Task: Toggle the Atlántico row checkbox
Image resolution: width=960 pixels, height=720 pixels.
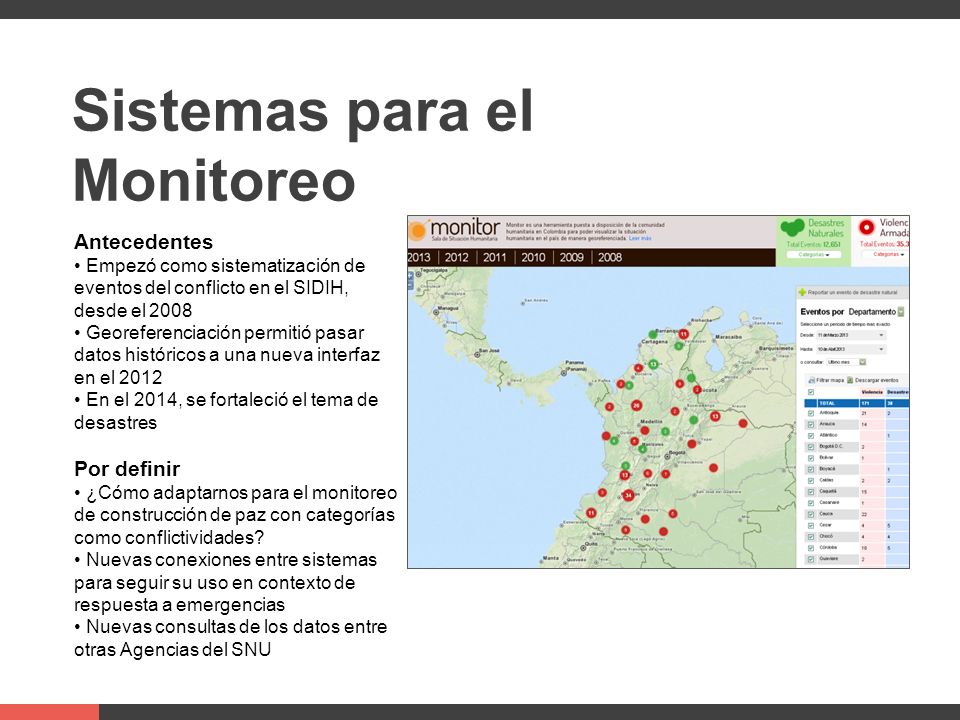Action: pos(811,435)
